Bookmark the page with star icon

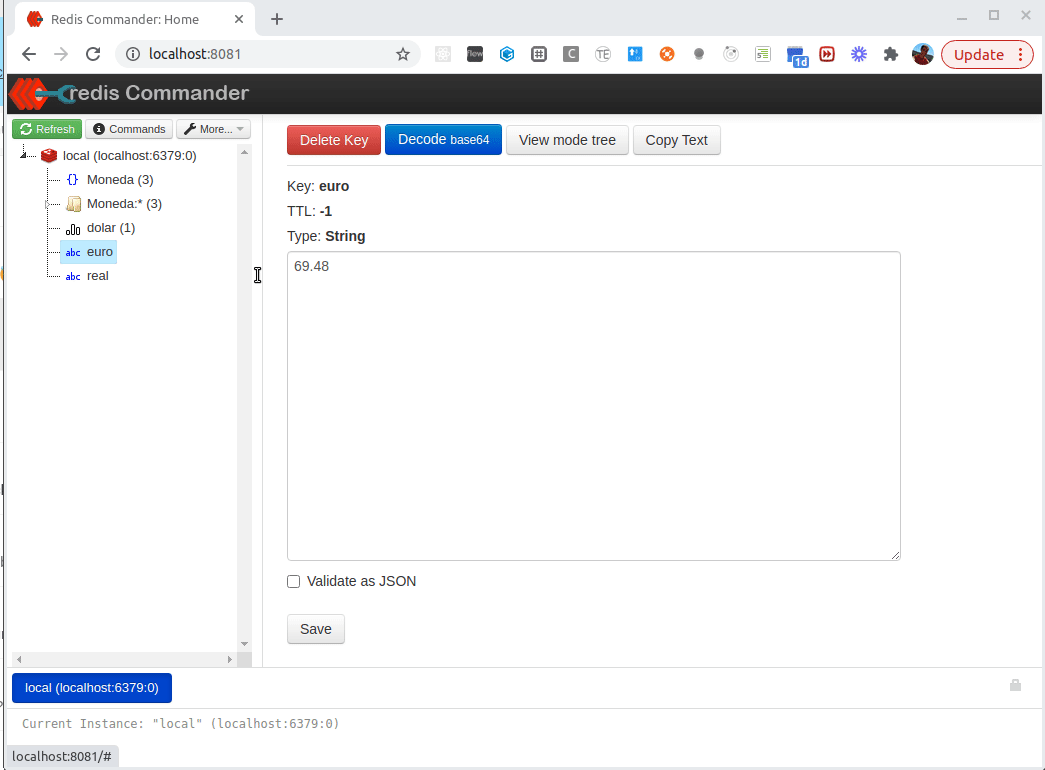pos(403,54)
